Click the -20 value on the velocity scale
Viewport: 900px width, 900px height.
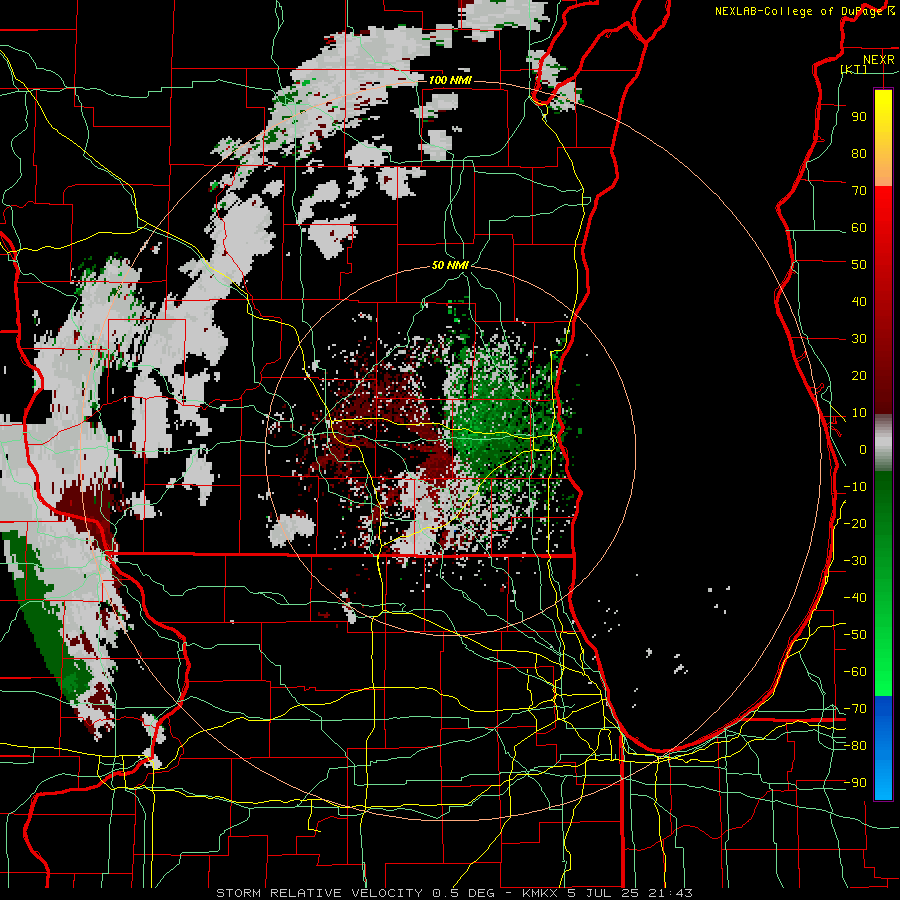pyautogui.click(x=855, y=523)
